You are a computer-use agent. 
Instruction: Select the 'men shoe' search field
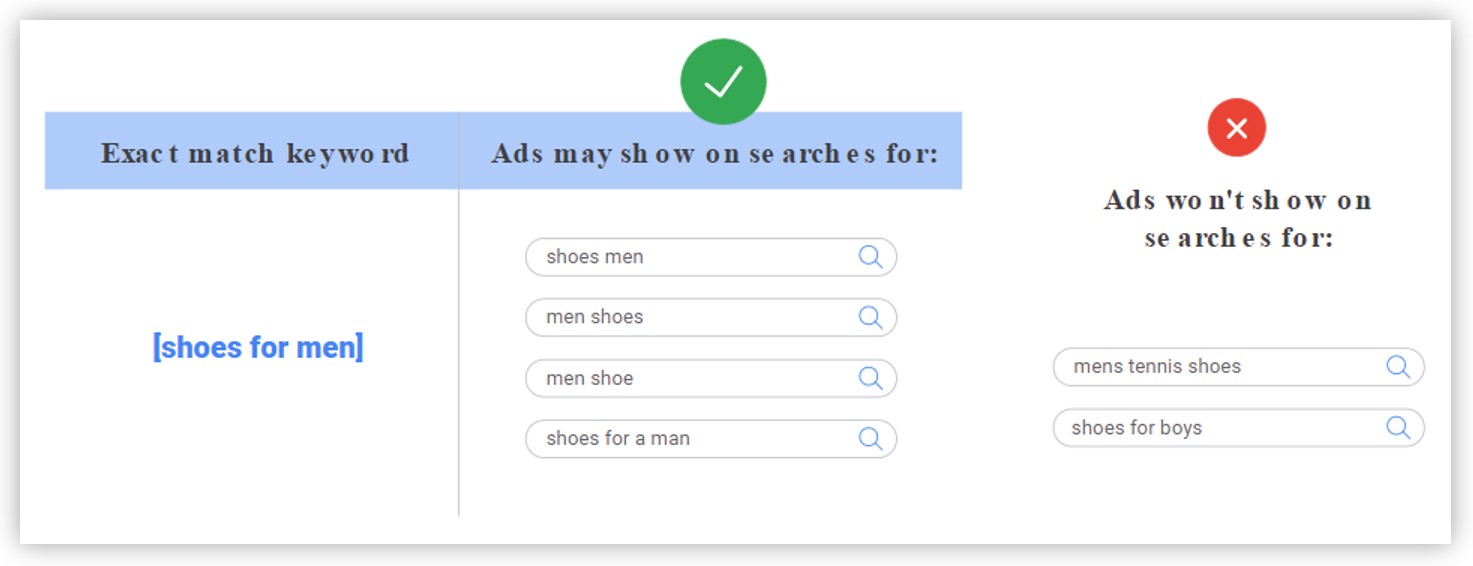pyautogui.click(x=711, y=378)
